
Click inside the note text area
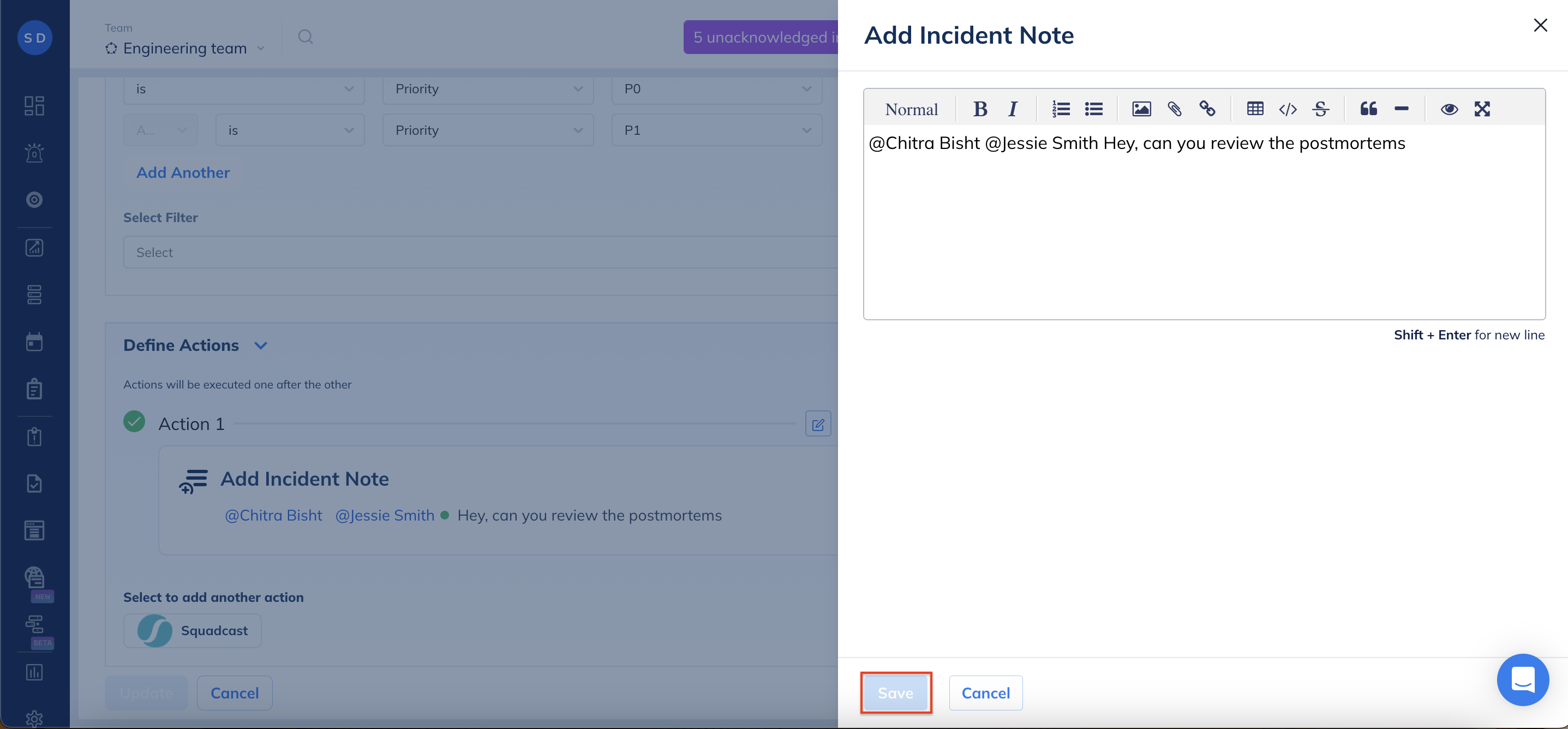click(1203, 231)
